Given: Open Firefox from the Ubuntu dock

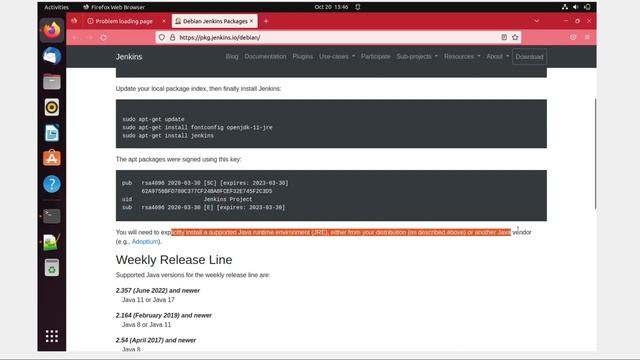Looking at the screenshot, I should point(52,30).
